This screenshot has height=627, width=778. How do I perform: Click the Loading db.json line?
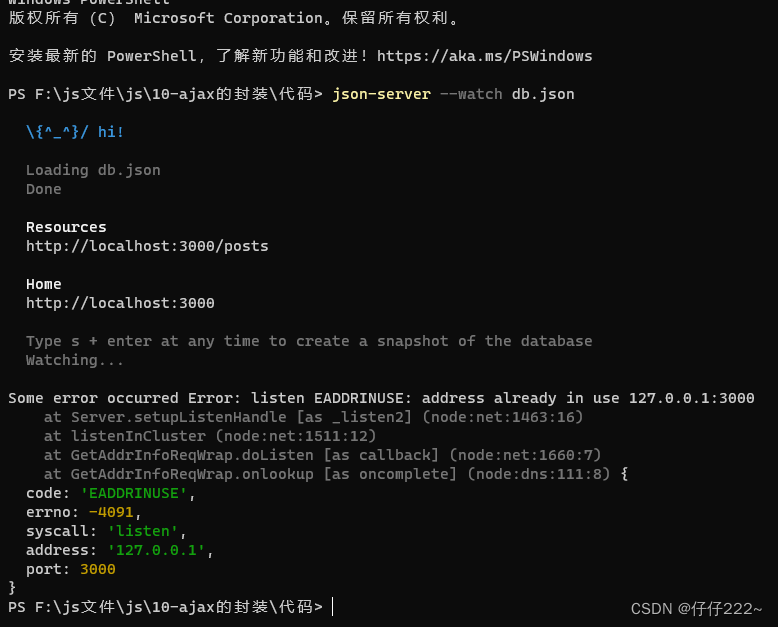[x=93, y=170]
